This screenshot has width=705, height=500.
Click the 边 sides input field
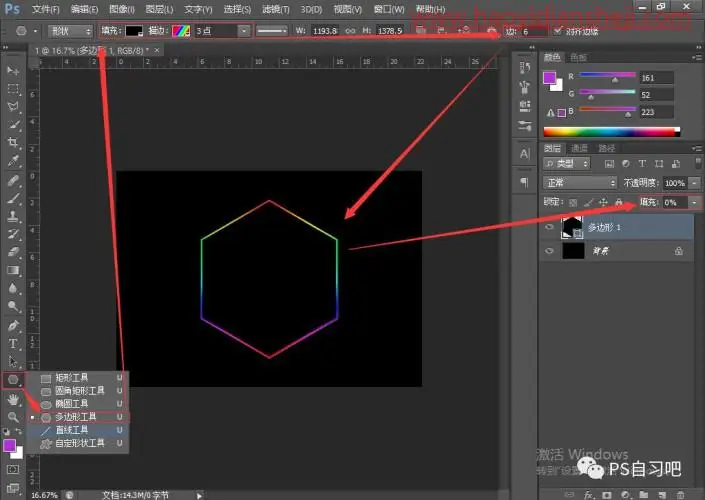coord(534,31)
